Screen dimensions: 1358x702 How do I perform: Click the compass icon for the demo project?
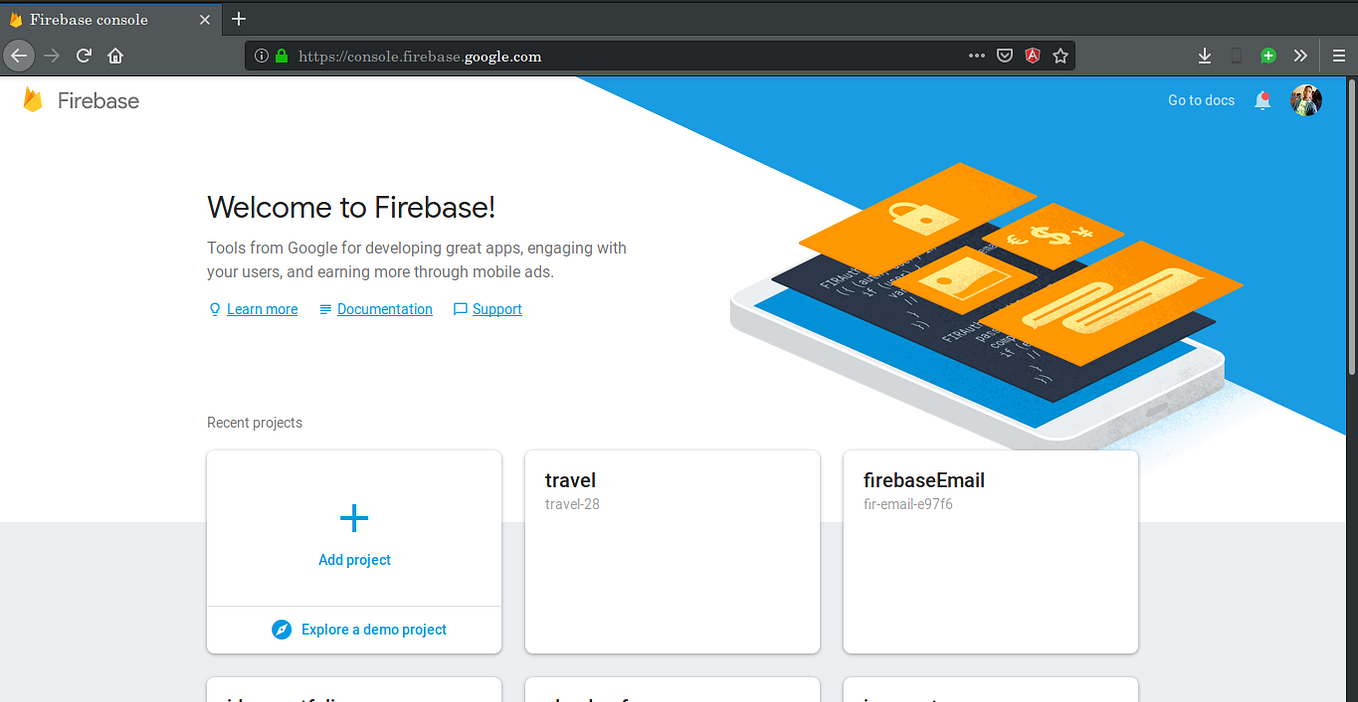click(x=281, y=629)
